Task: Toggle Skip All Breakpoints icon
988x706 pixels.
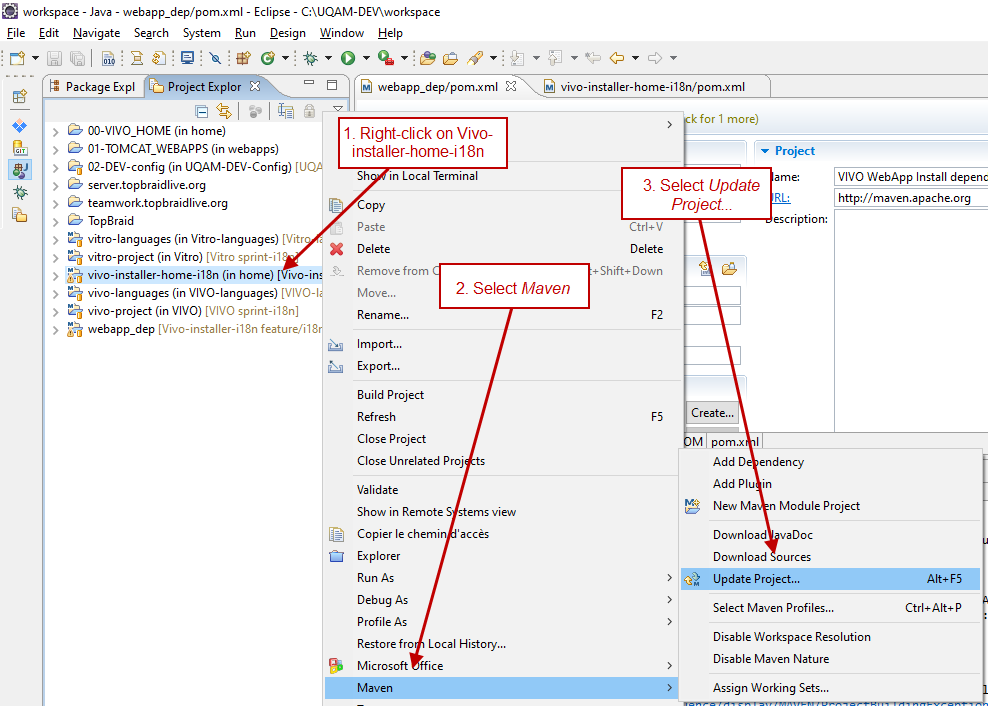Action: pos(215,58)
